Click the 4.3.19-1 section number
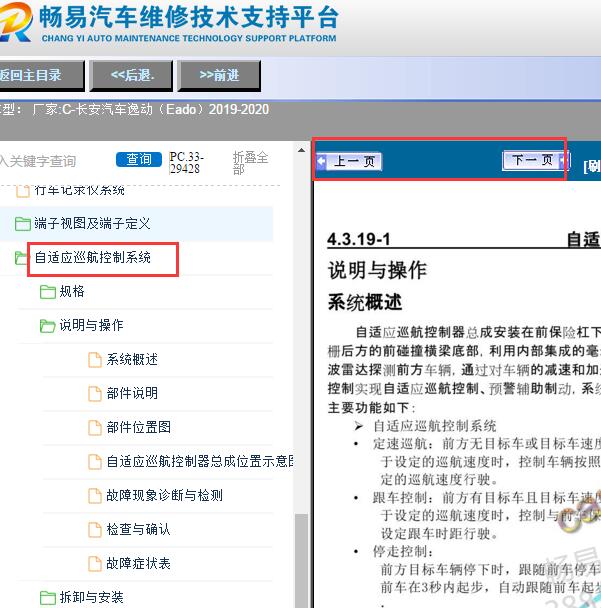This screenshot has height=608, width=601. point(359,239)
